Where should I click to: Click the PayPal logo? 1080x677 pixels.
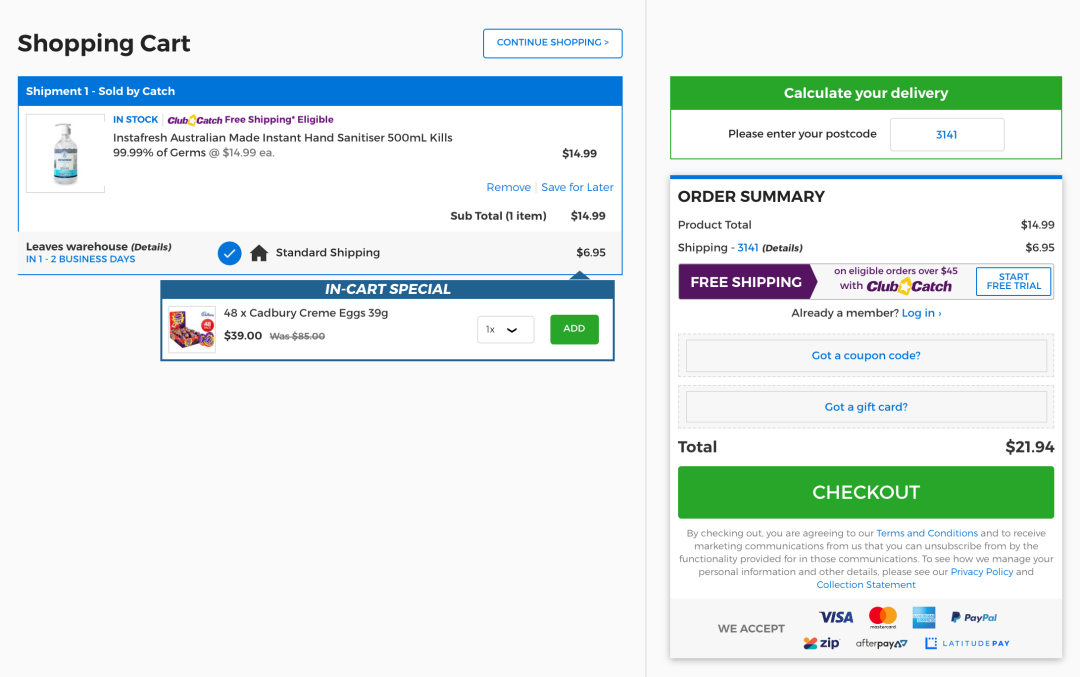tap(973, 618)
